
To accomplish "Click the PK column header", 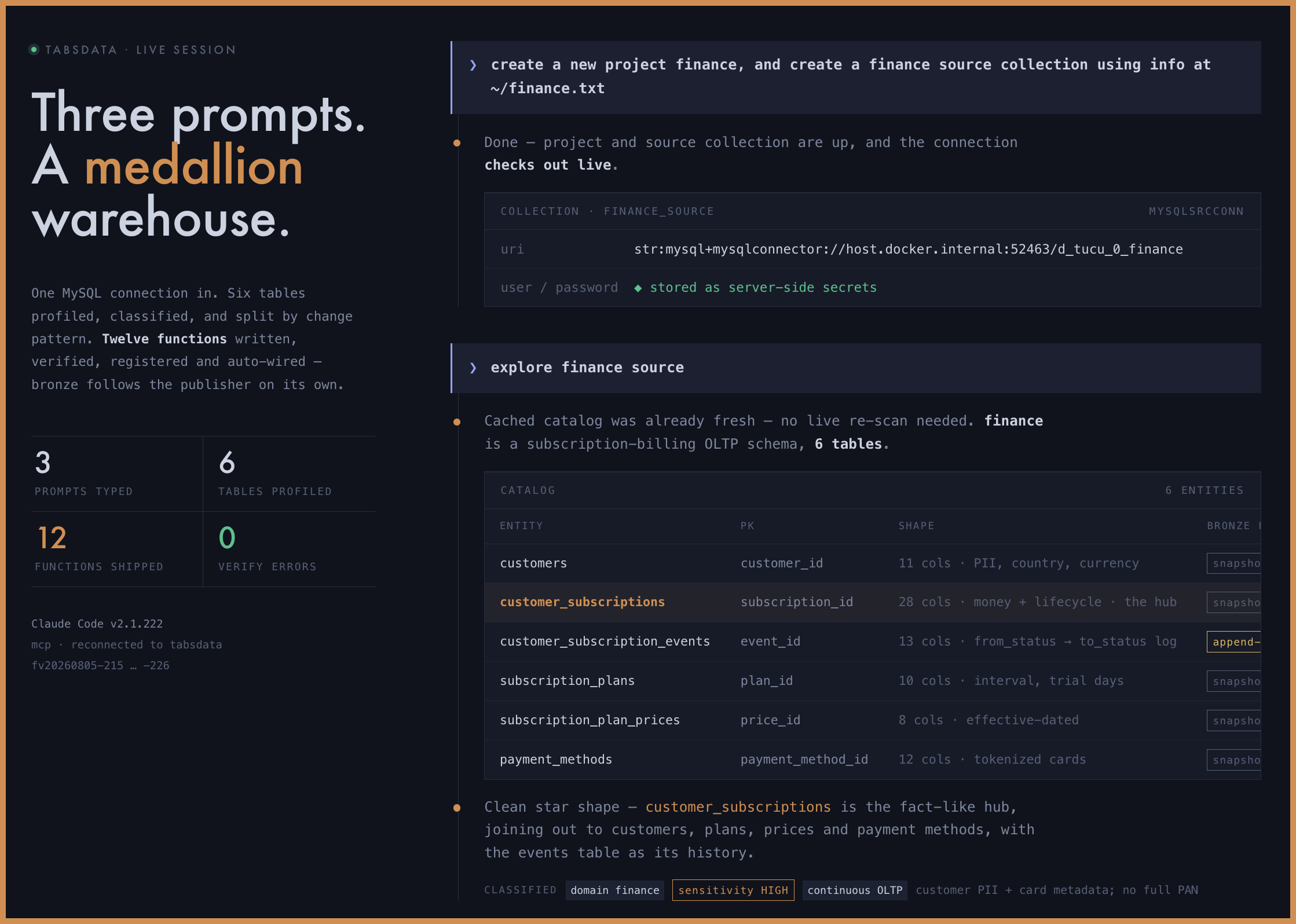I will pos(747,526).
